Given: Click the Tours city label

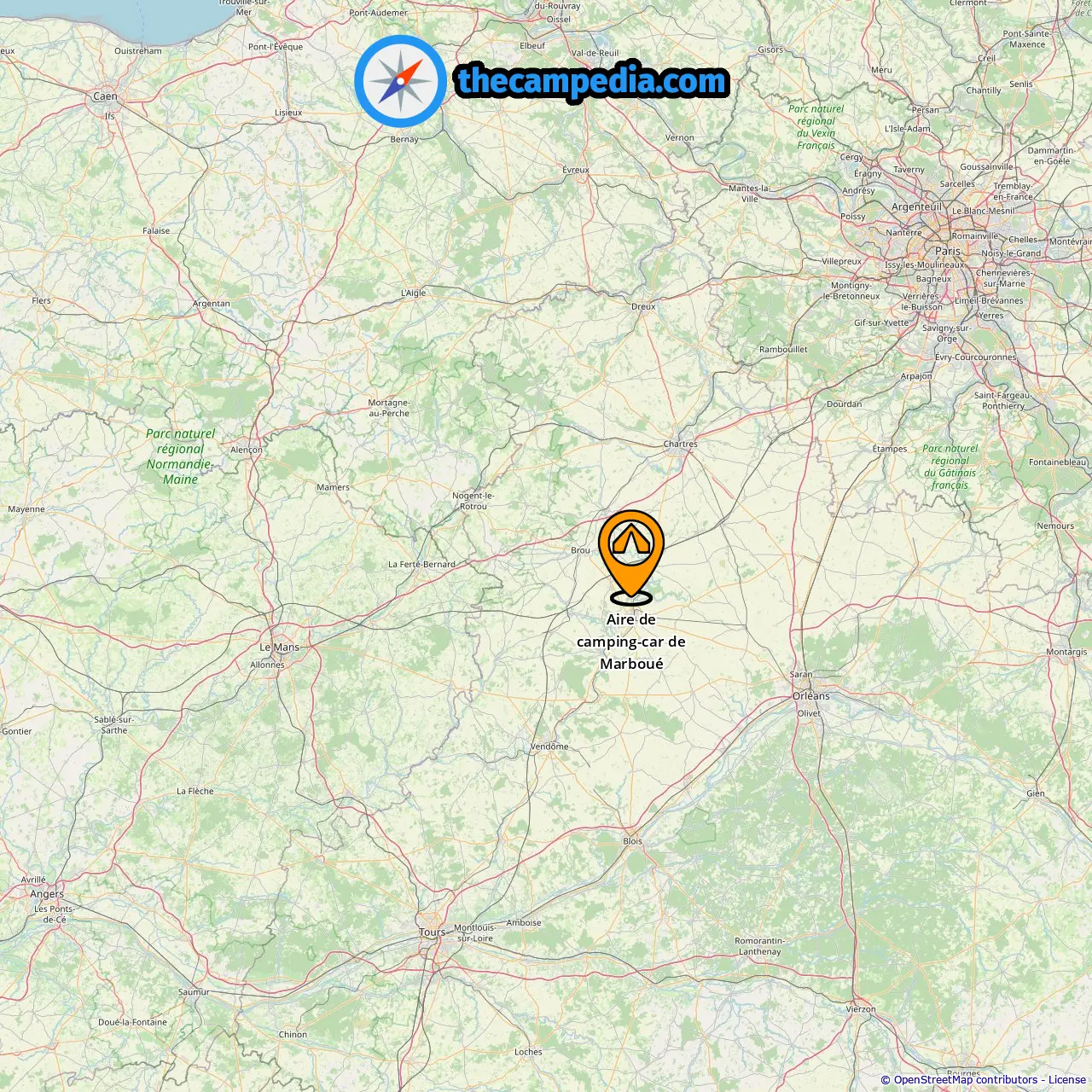Looking at the screenshot, I should pos(433,932).
